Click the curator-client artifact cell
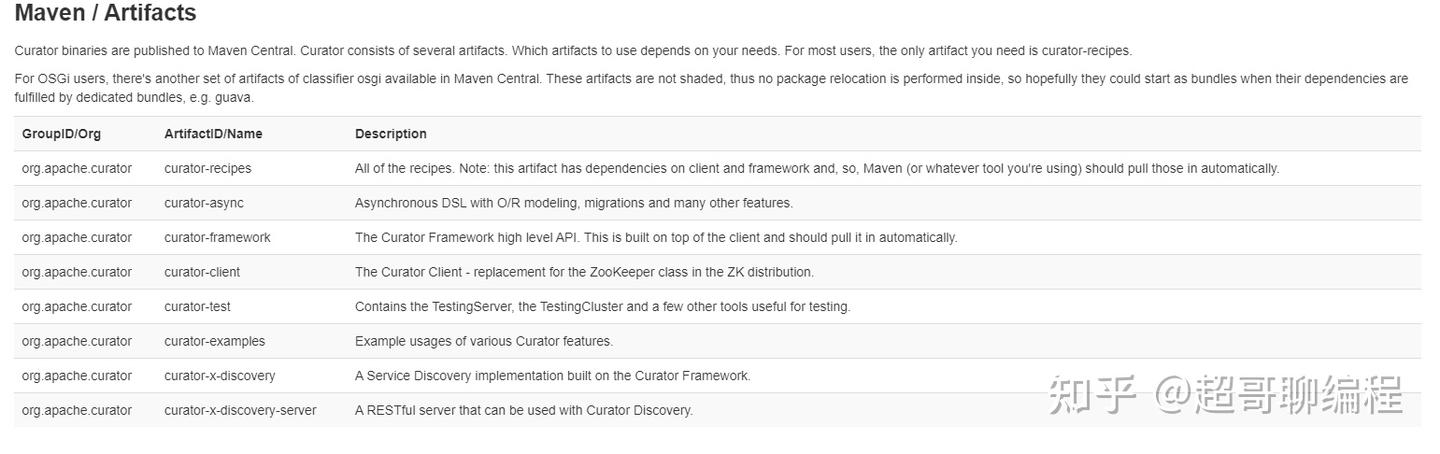Image resolution: width=1440 pixels, height=454 pixels. (202, 272)
